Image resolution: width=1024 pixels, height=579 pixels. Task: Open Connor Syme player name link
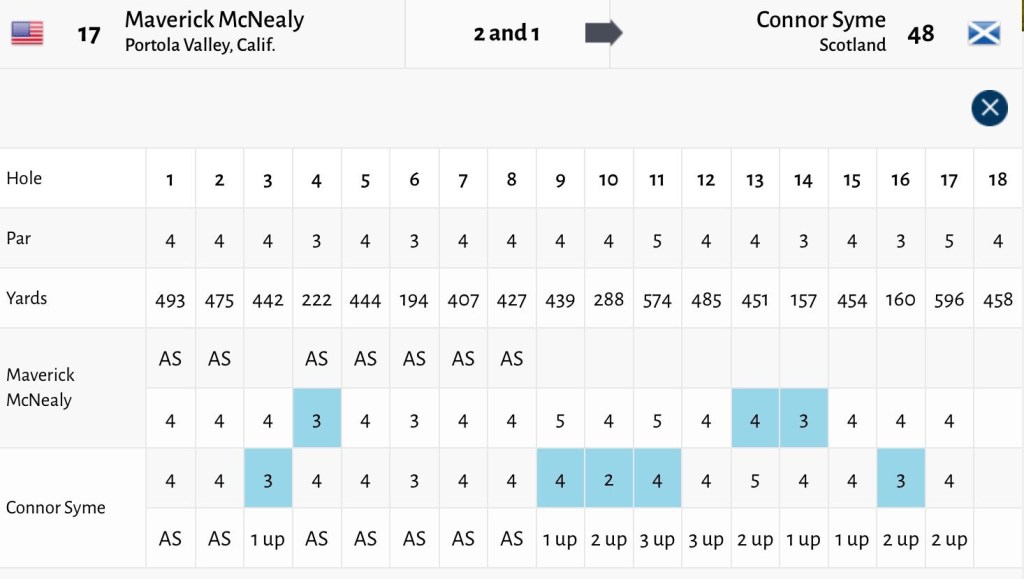[x=820, y=20]
